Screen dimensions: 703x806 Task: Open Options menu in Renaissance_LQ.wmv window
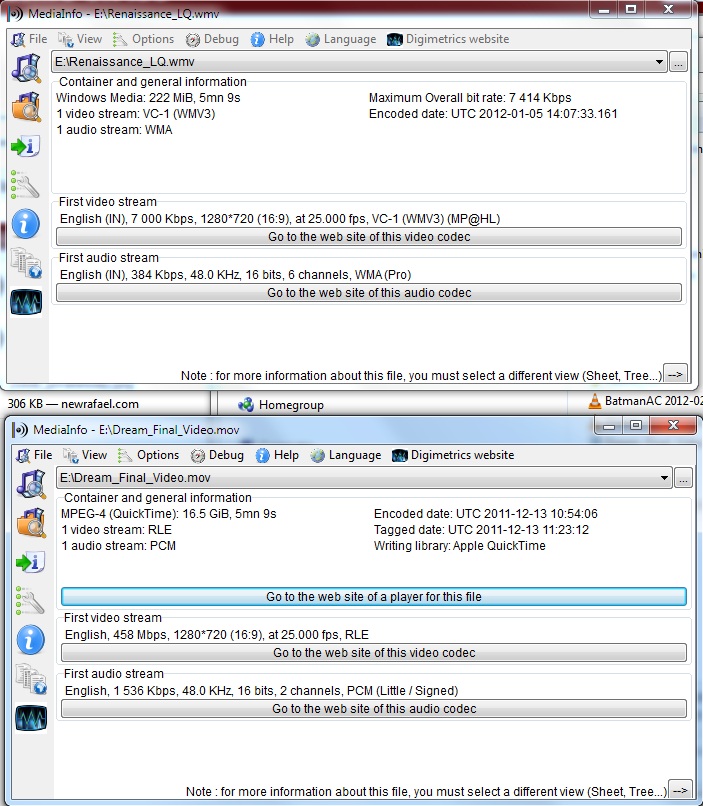(144, 39)
